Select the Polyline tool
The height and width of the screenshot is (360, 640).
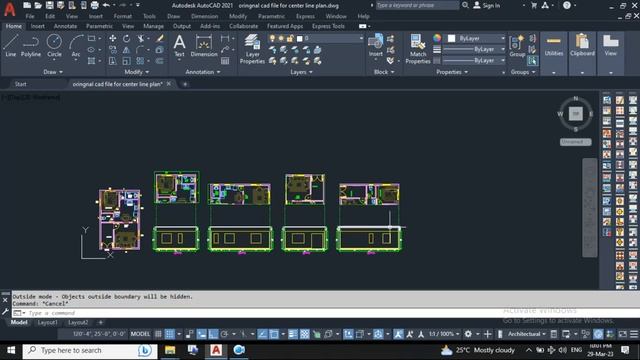(31, 45)
